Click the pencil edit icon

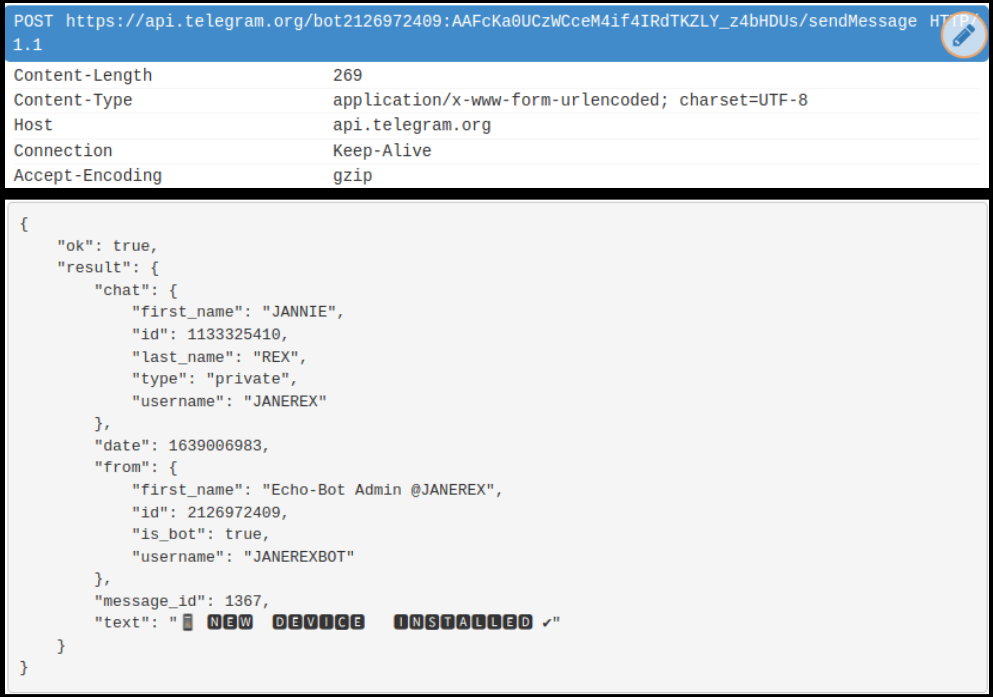[963, 36]
